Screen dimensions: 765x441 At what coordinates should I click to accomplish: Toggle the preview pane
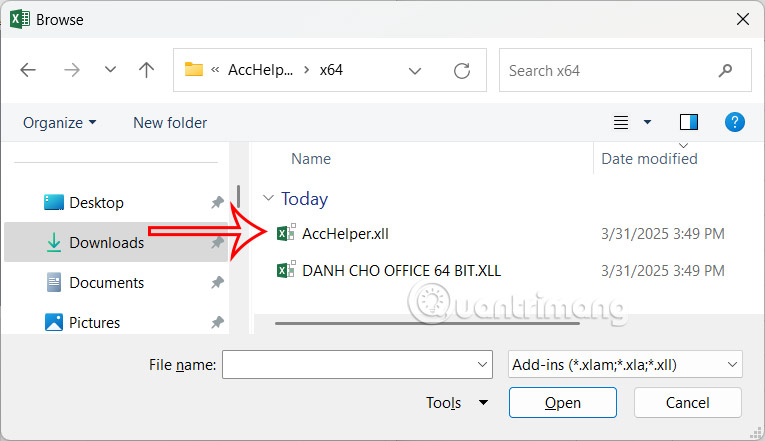[689, 122]
